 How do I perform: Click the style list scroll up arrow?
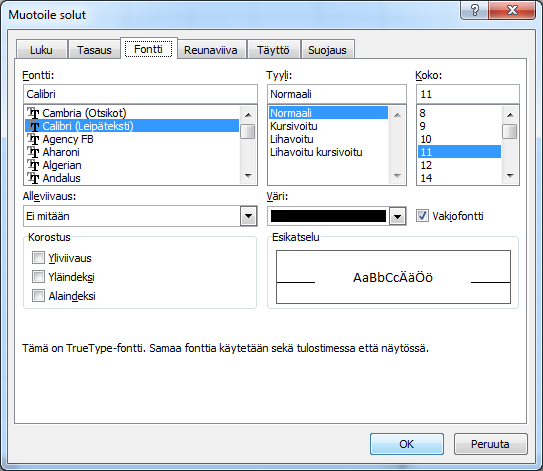397,115
